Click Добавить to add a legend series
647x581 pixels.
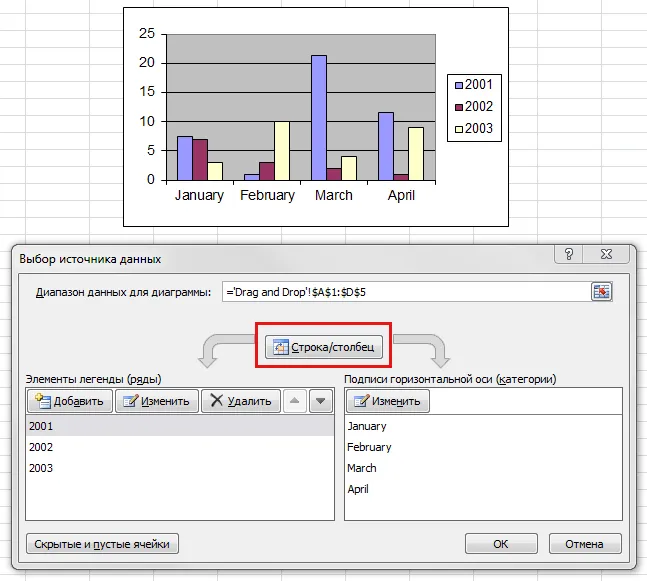point(70,401)
